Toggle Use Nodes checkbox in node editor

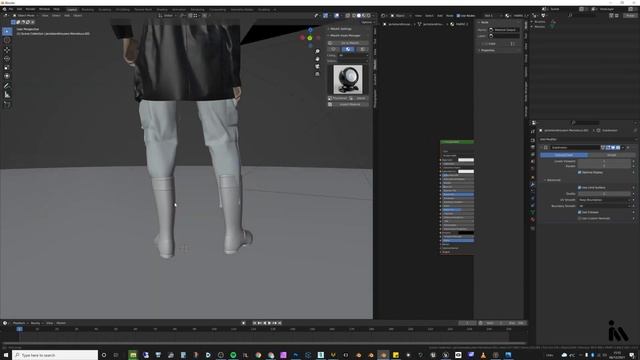pos(458,16)
